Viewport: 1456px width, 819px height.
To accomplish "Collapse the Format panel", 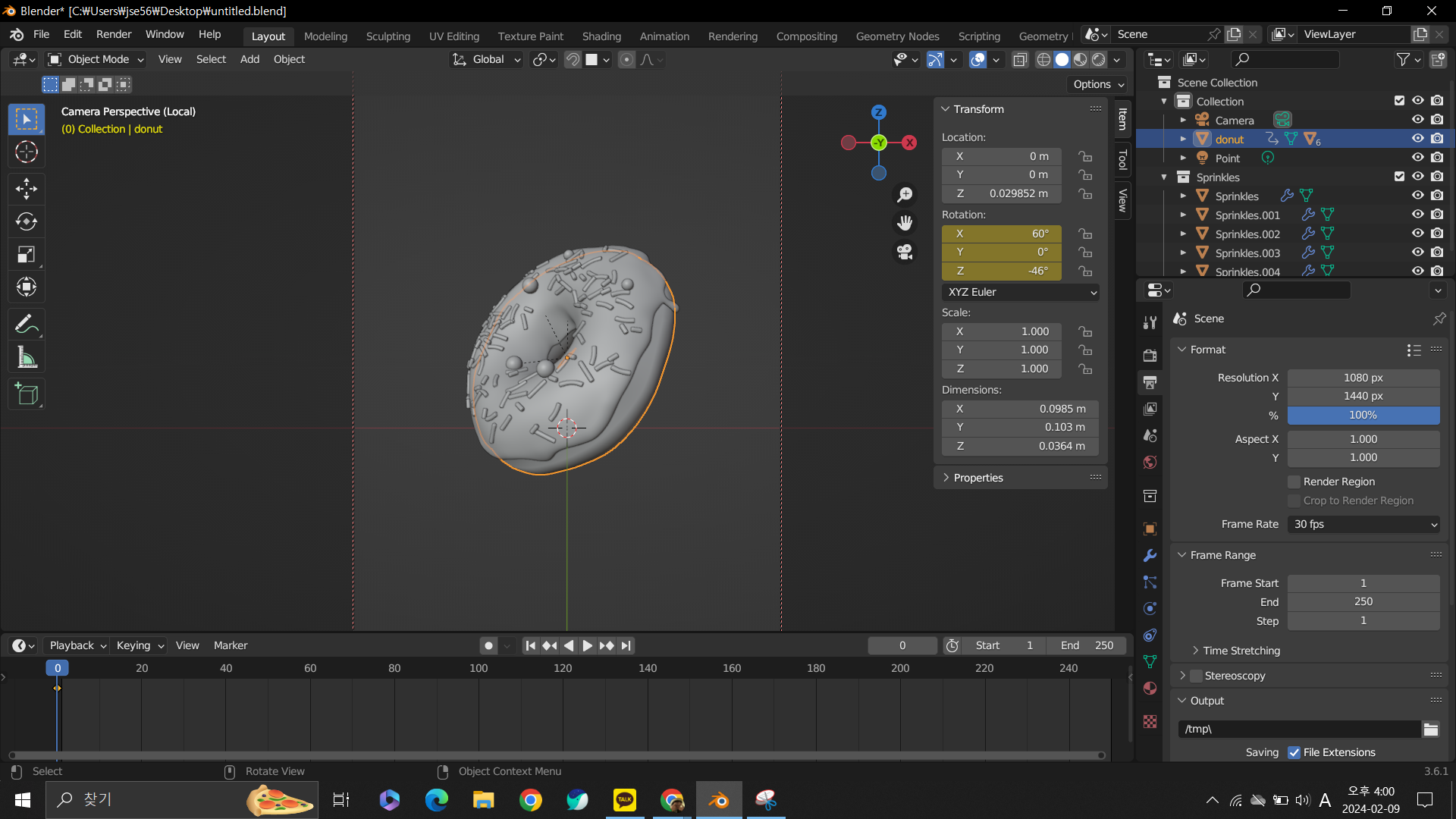I will coord(1207,350).
